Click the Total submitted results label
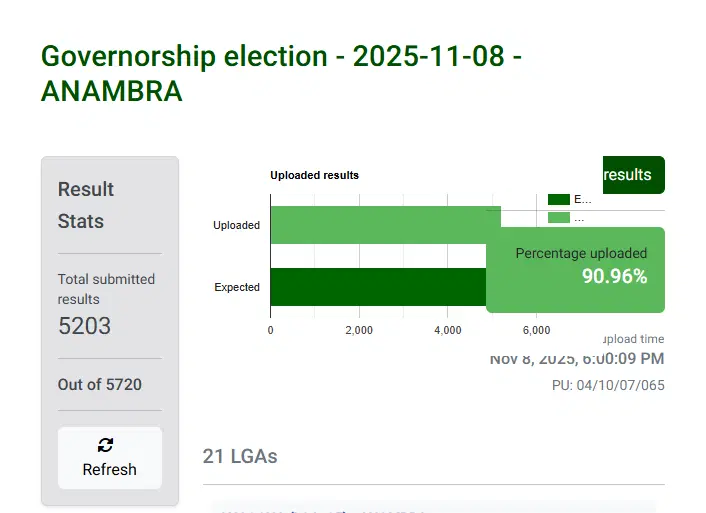Screen dimensions: 706x513 coord(106,289)
